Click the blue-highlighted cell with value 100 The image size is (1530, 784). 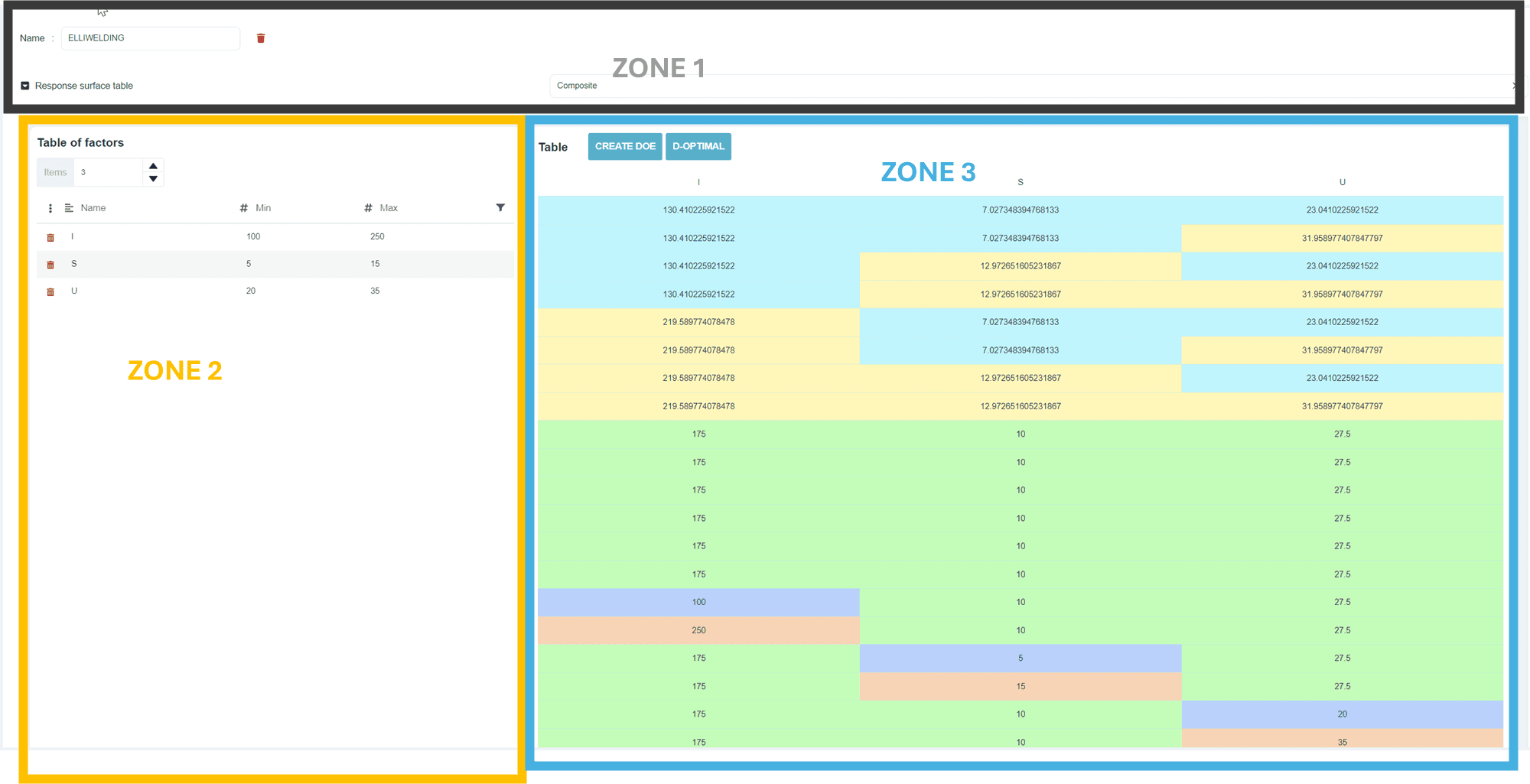698,602
